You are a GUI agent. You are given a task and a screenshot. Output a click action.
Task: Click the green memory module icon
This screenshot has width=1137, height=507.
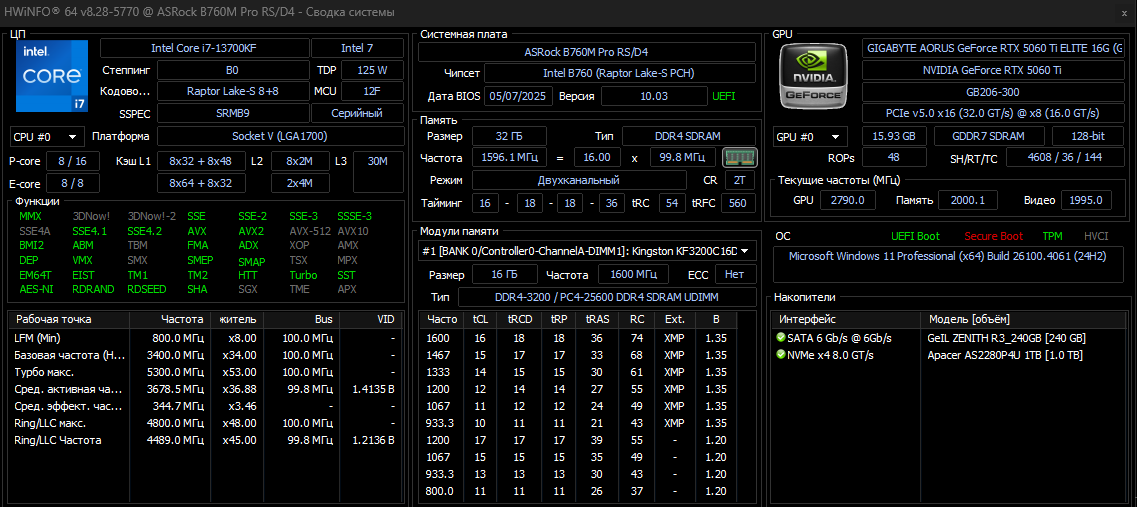[x=740, y=157]
